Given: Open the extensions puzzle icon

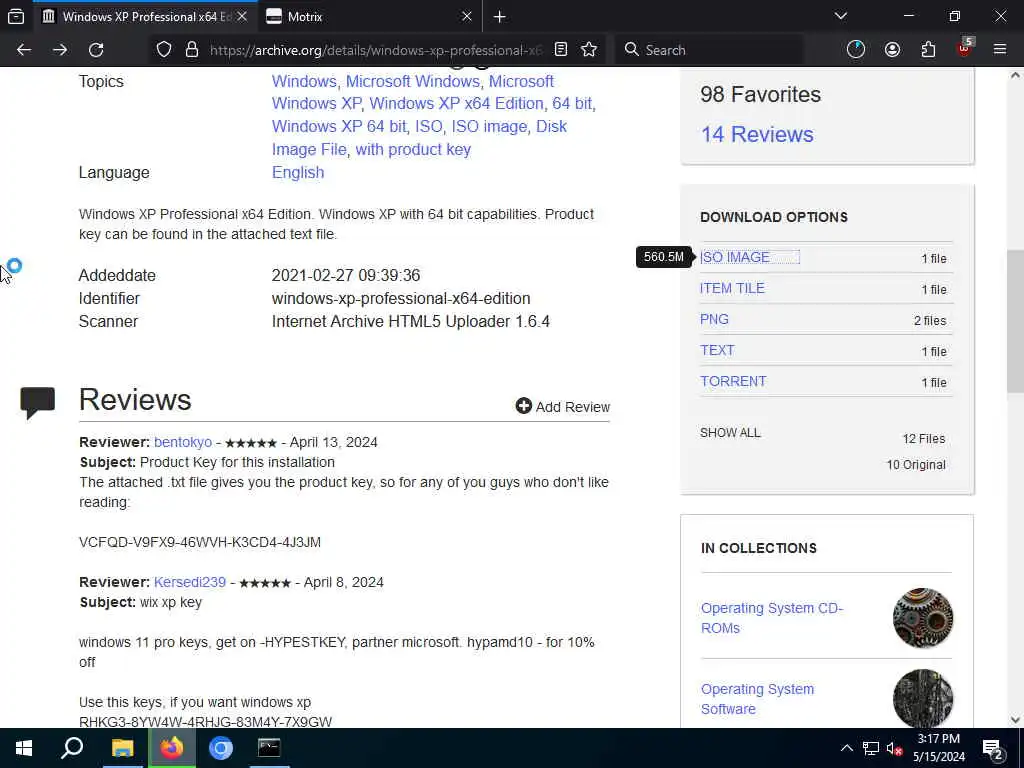Looking at the screenshot, I should [928, 50].
